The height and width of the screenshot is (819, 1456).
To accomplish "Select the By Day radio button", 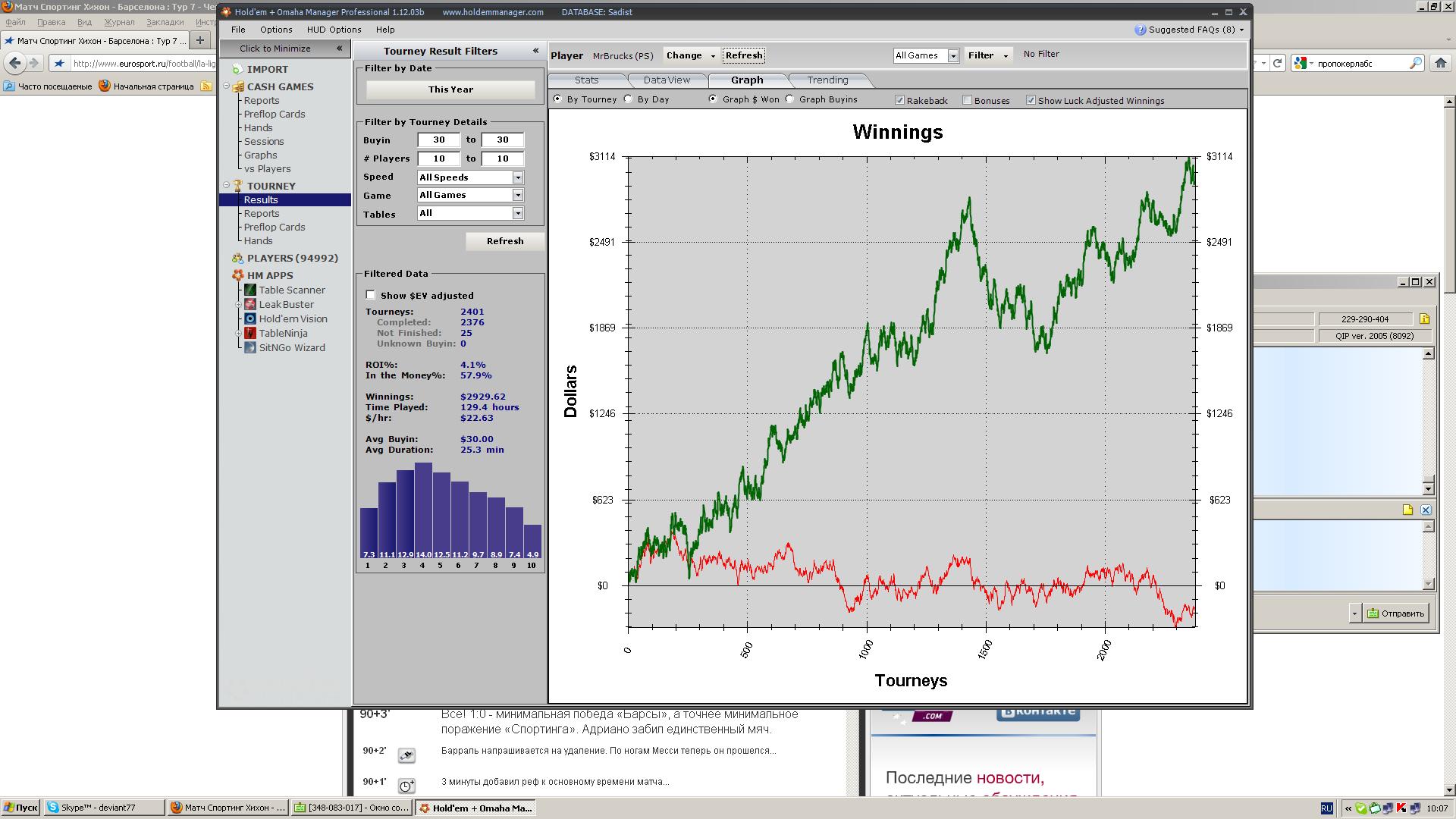I will (629, 99).
